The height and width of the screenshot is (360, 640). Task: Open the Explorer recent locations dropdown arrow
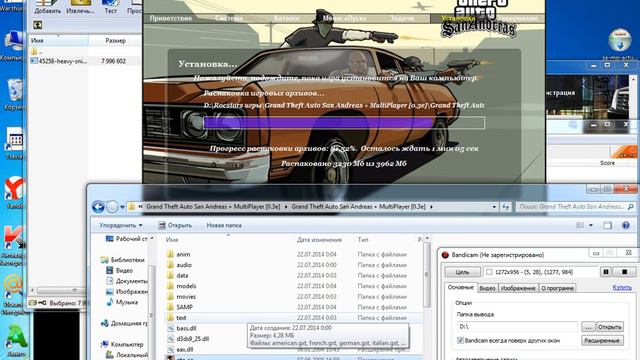122,207
